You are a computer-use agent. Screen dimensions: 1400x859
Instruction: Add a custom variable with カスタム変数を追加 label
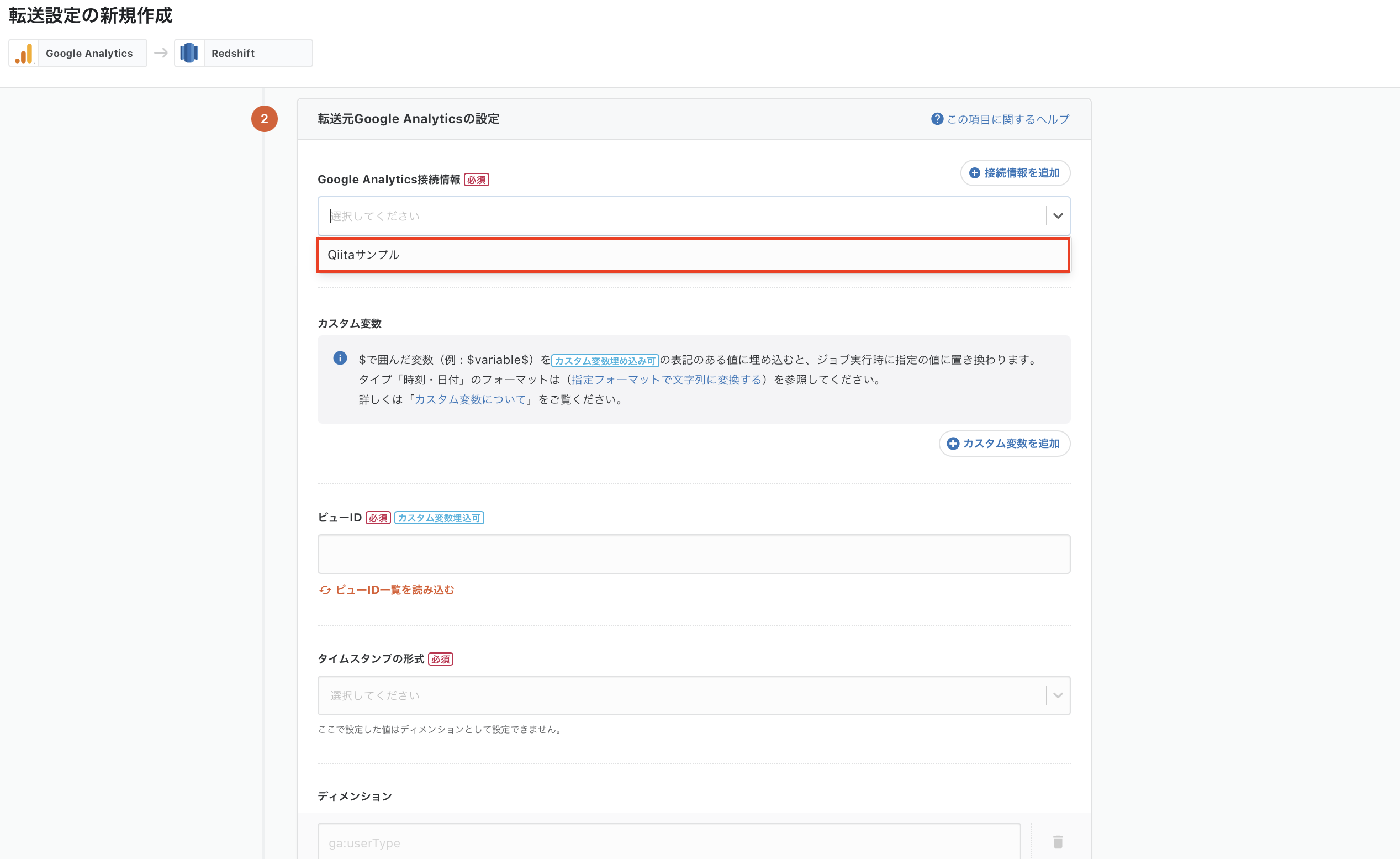(x=1011, y=444)
